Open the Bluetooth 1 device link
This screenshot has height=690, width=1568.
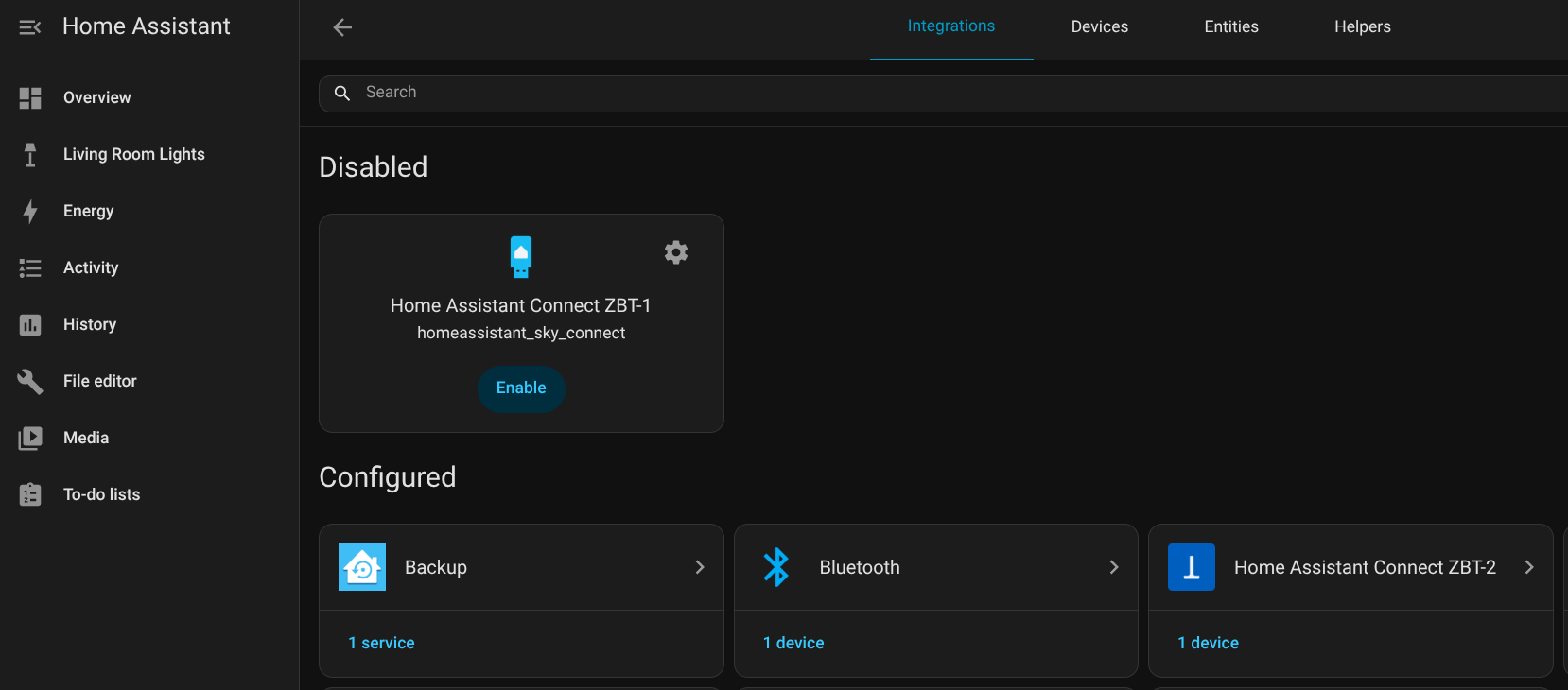pos(793,643)
